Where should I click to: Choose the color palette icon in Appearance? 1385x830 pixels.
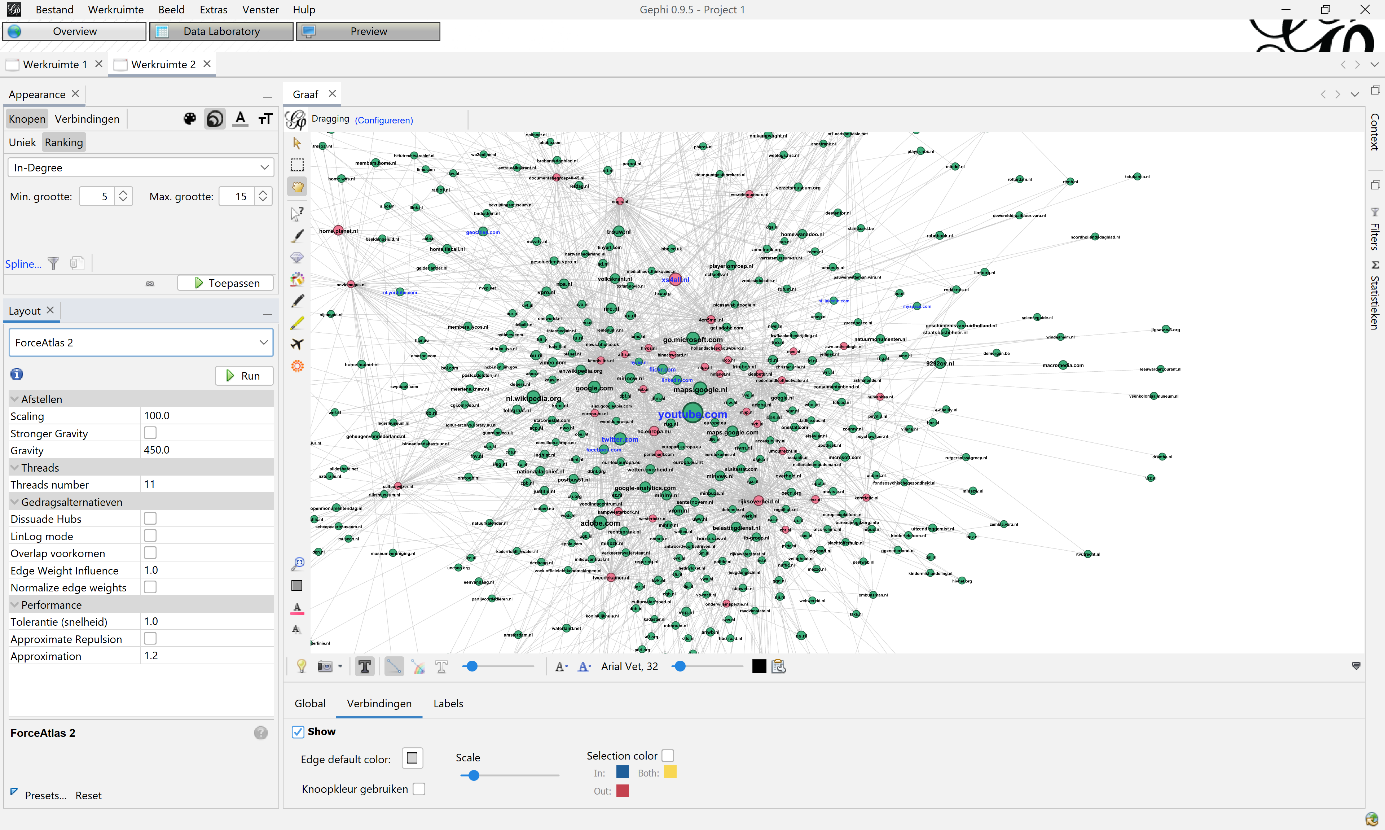coord(190,119)
